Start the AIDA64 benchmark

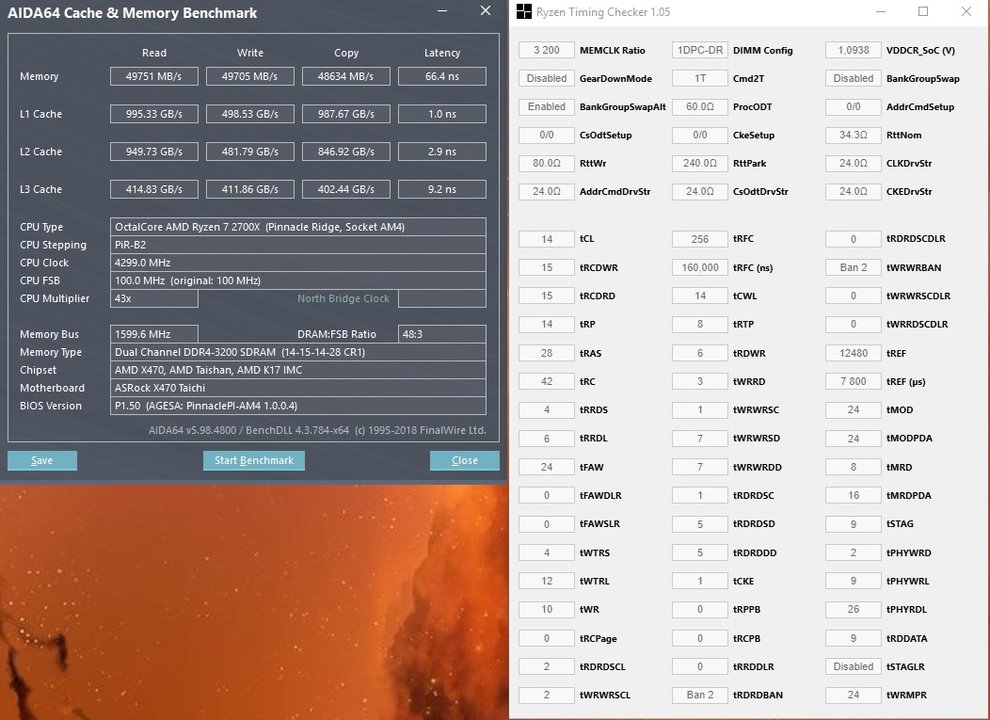click(x=254, y=460)
